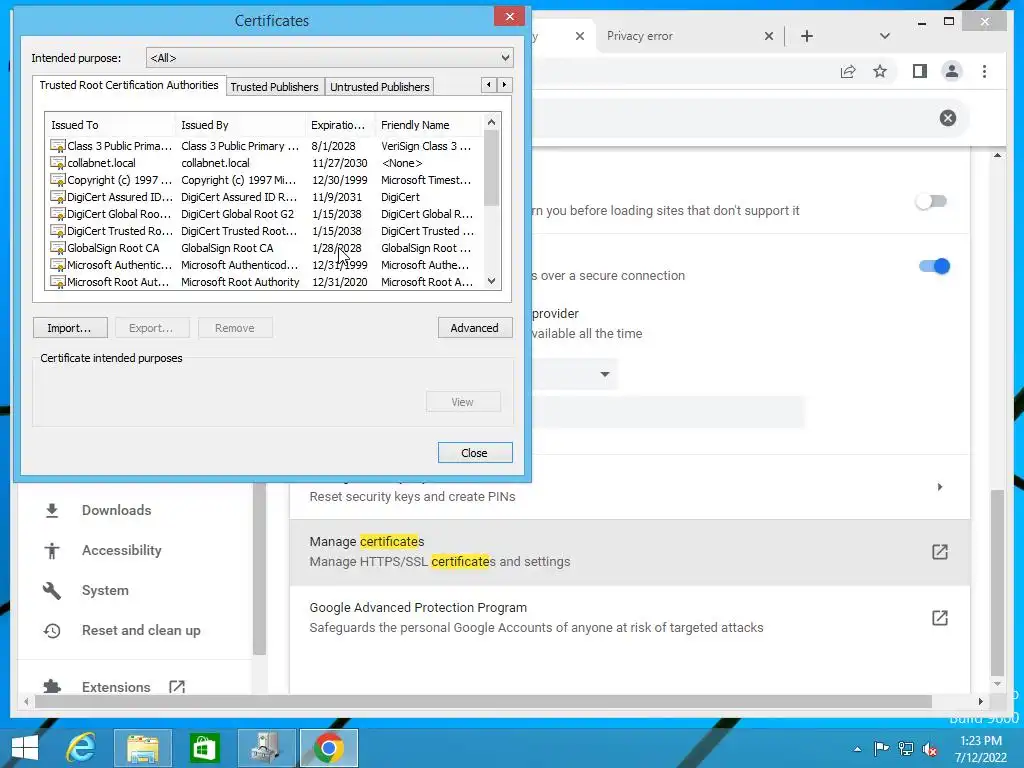Click the taskbar clock showing 1:23 PM
The image size is (1024, 768).
tap(980, 748)
